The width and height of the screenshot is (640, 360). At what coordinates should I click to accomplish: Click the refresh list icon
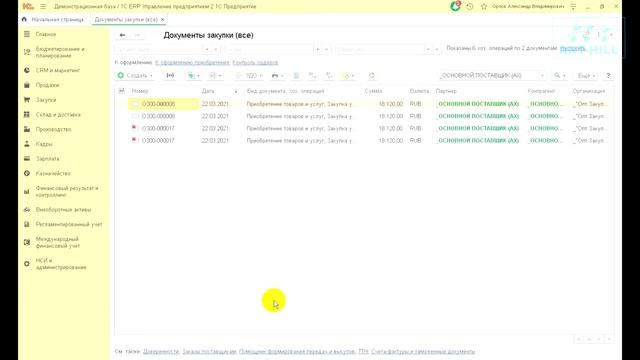(x=371, y=76)
